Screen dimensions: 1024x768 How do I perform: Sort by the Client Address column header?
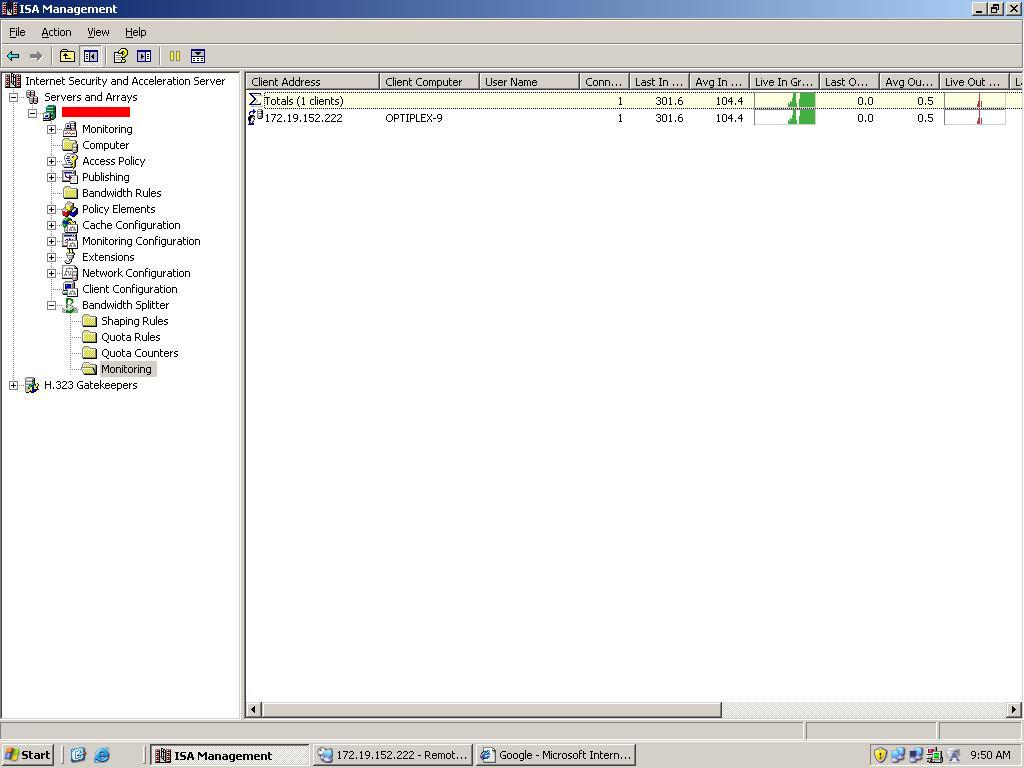click(313, 82)
